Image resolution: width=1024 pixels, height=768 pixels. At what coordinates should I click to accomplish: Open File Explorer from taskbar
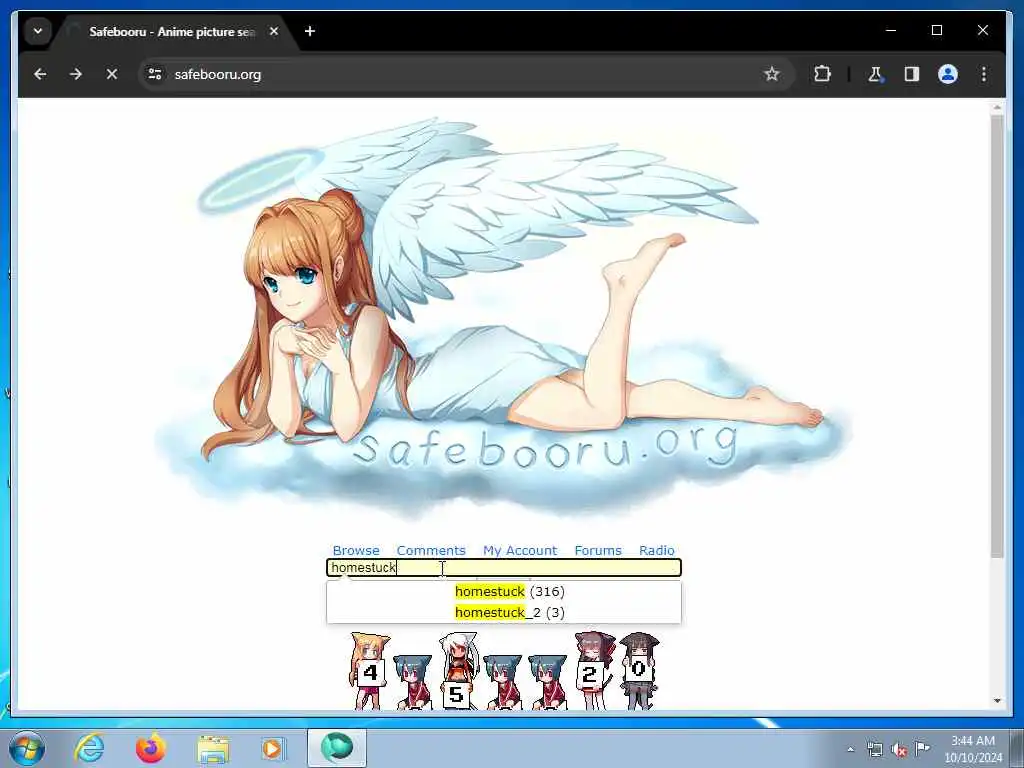point(213,748)
